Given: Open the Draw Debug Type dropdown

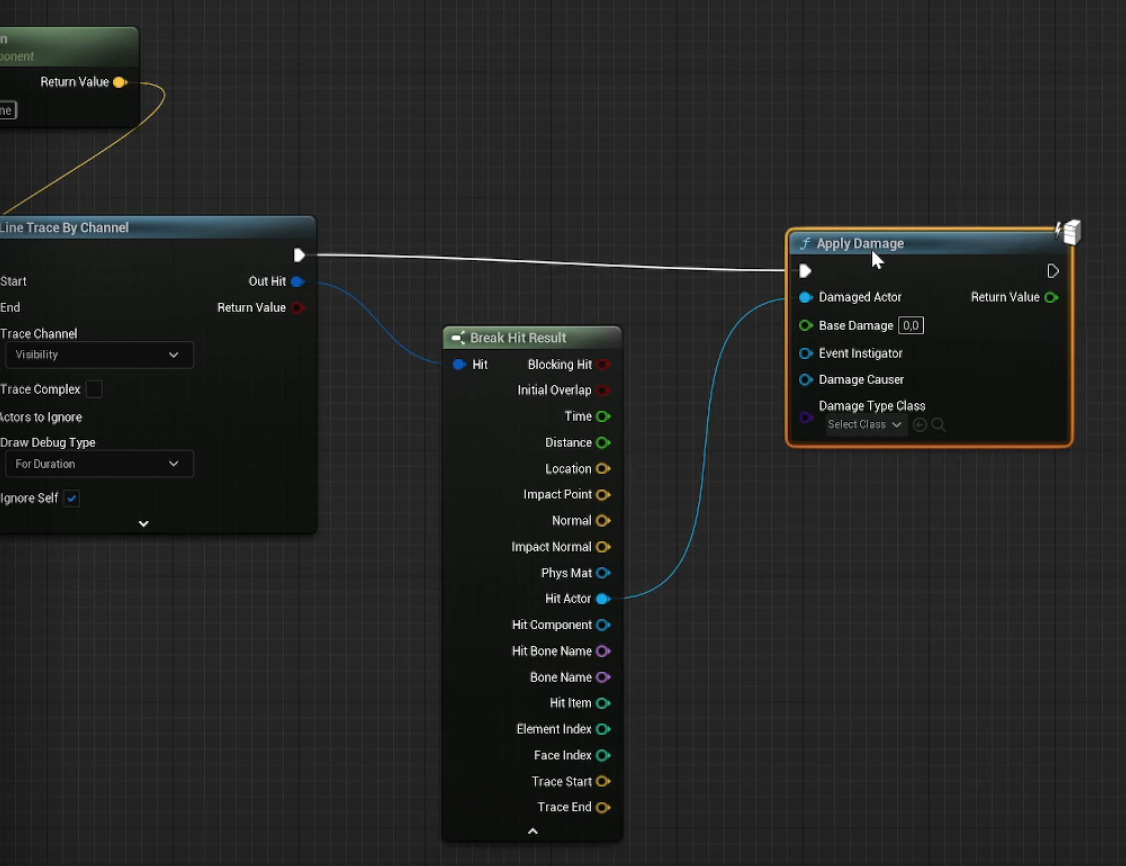Looking at the screenshot, I should 98,464.
